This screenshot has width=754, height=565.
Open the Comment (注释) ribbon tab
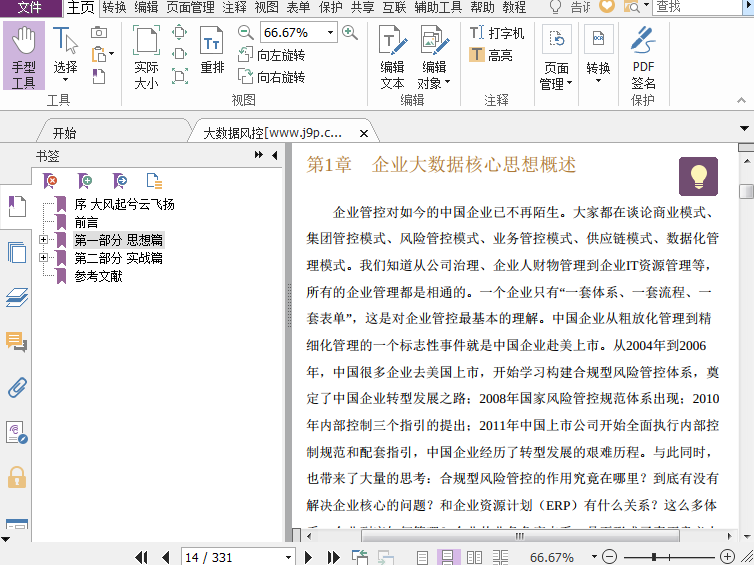[x=234, y=7]
